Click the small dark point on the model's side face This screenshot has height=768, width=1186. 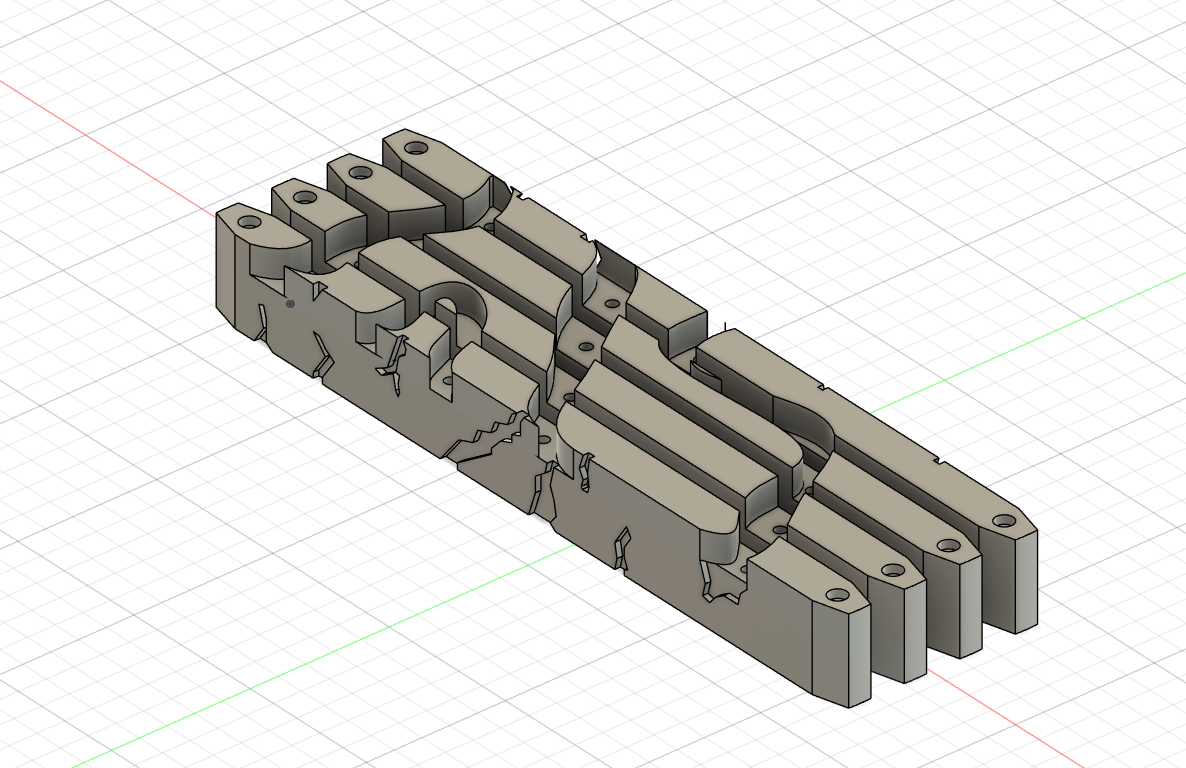pos(290,304)
